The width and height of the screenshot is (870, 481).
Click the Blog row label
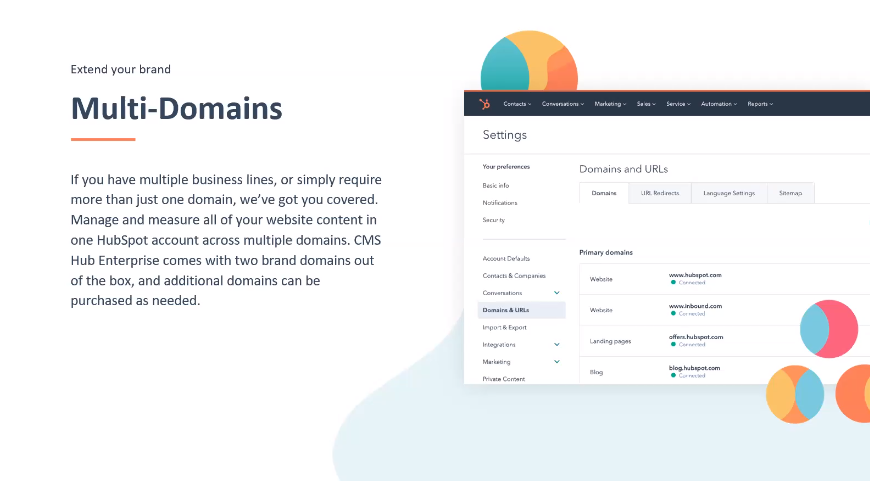pos(596,372)
